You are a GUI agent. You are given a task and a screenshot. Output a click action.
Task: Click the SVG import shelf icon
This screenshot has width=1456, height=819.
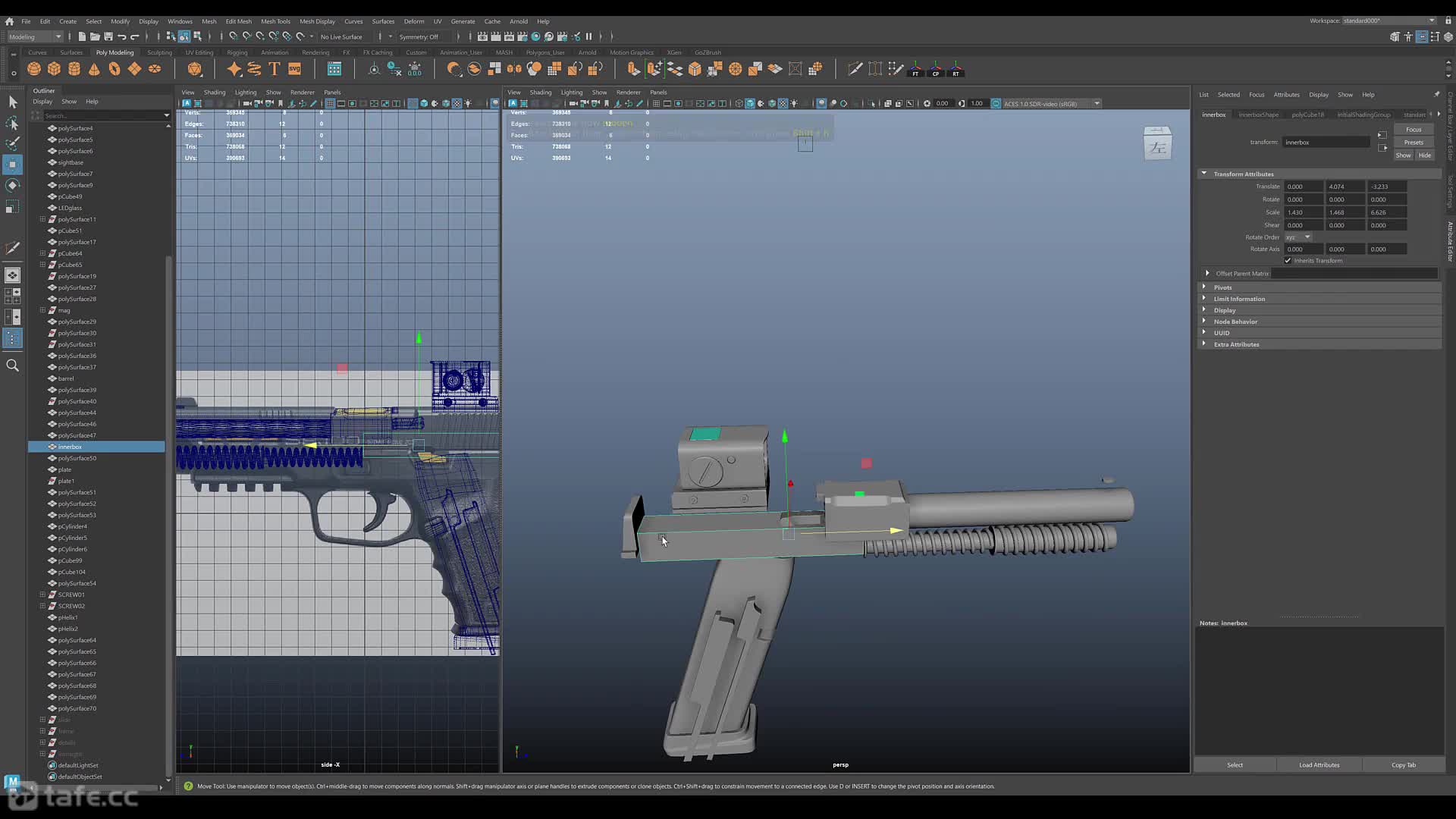[295, 69]
